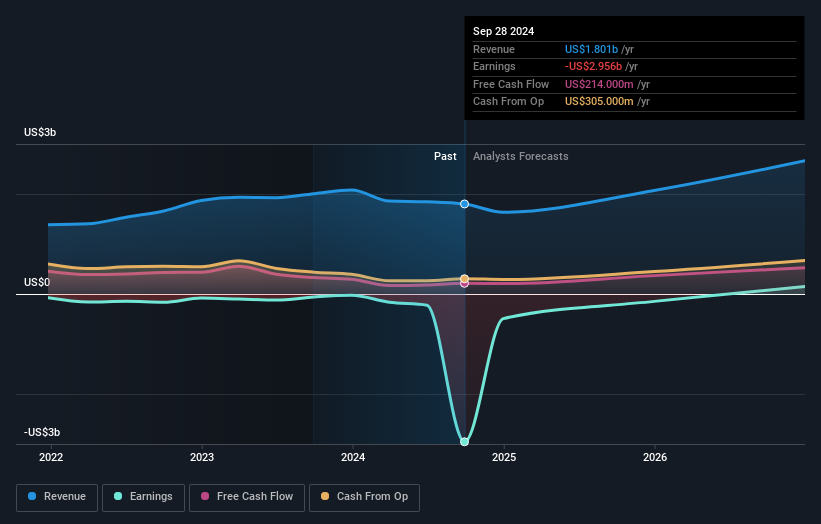The image size is (821, 524).
Task: Click the Revenue row label in the tooltip
Action: tap(494, 49)
